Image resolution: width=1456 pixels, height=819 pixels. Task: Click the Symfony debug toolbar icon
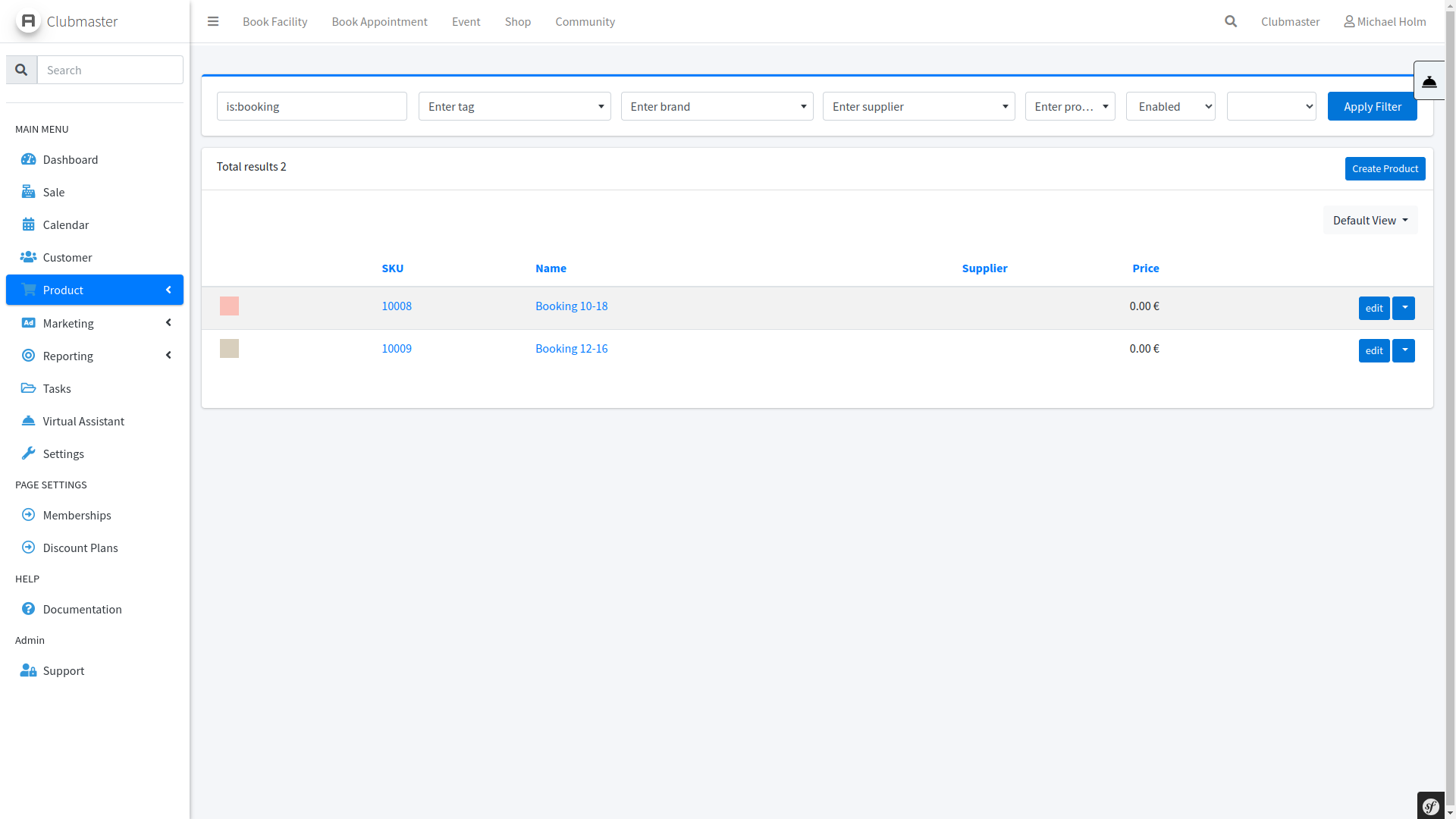click(x=1431, y=806)
